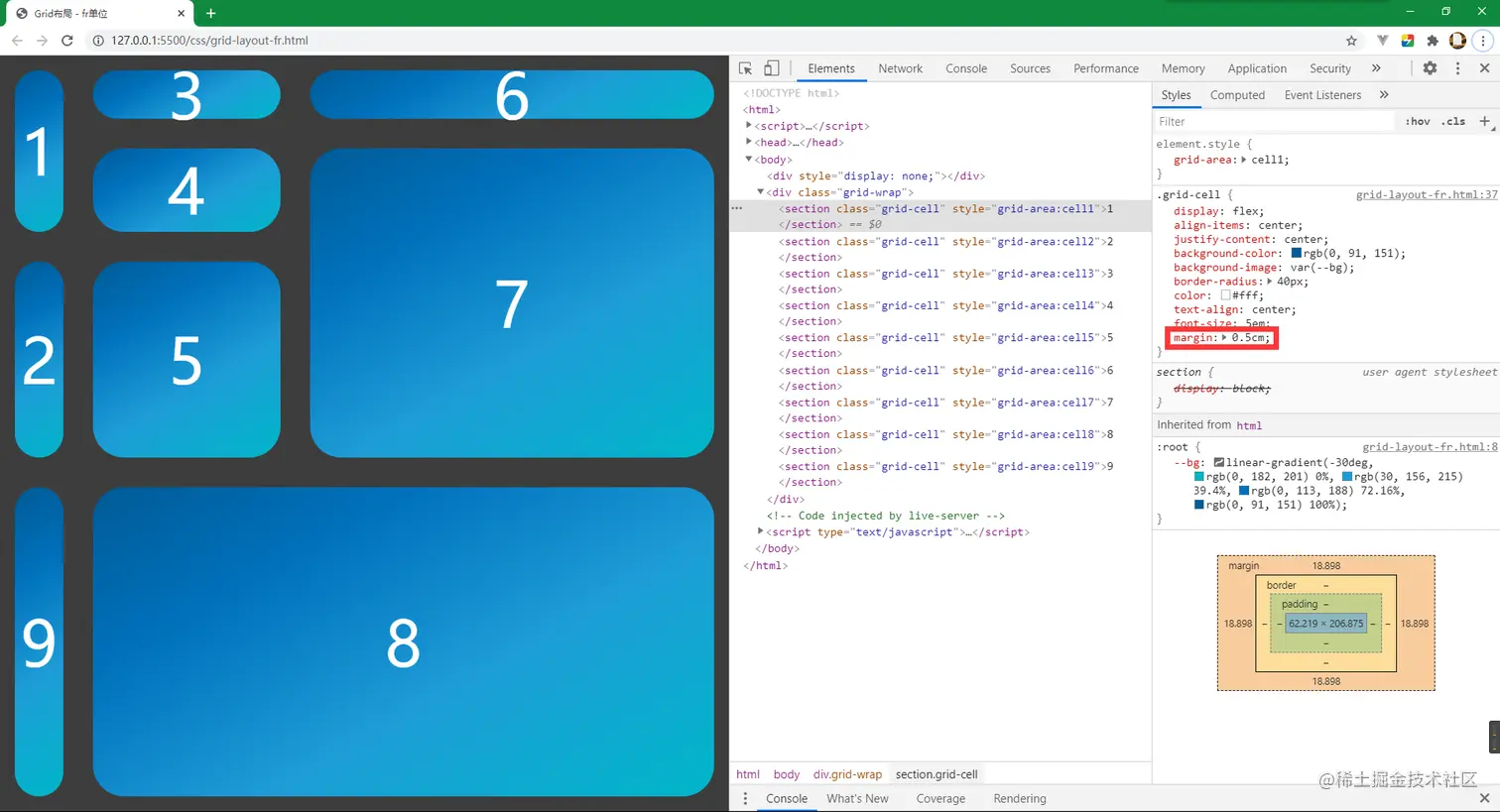Screen dimensions: 1500x812
Task: Open DevTools settings gear
Action: (1430, 68)
